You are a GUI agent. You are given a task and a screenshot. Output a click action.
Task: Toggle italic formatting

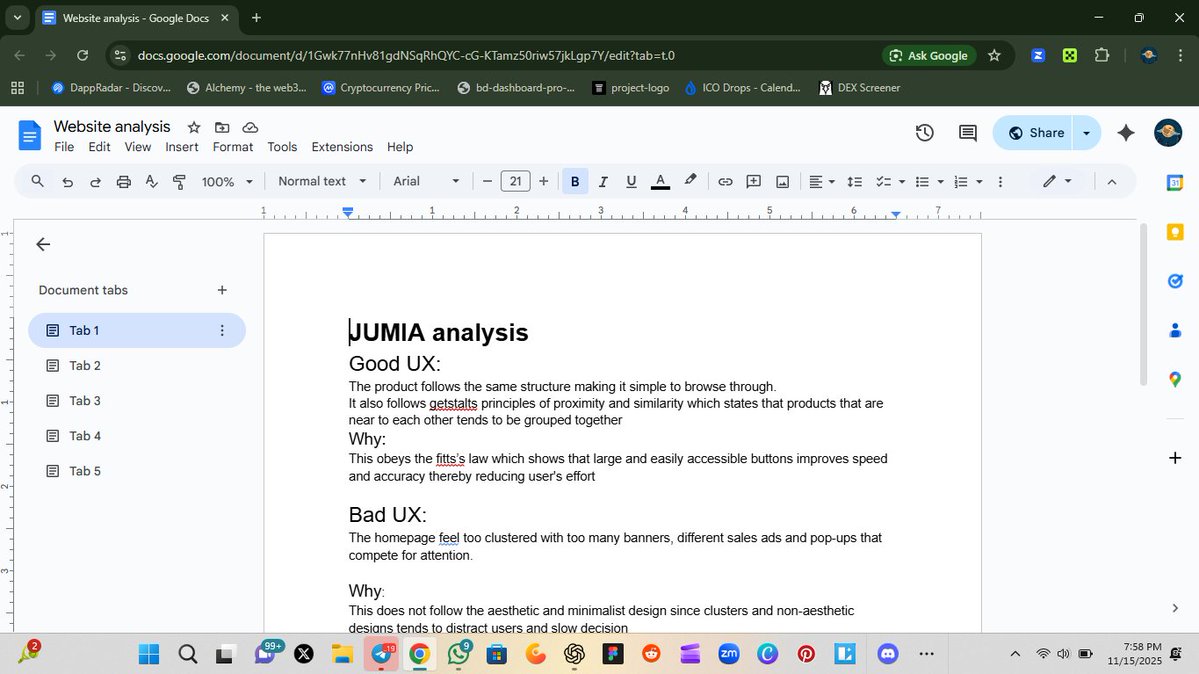603,181
